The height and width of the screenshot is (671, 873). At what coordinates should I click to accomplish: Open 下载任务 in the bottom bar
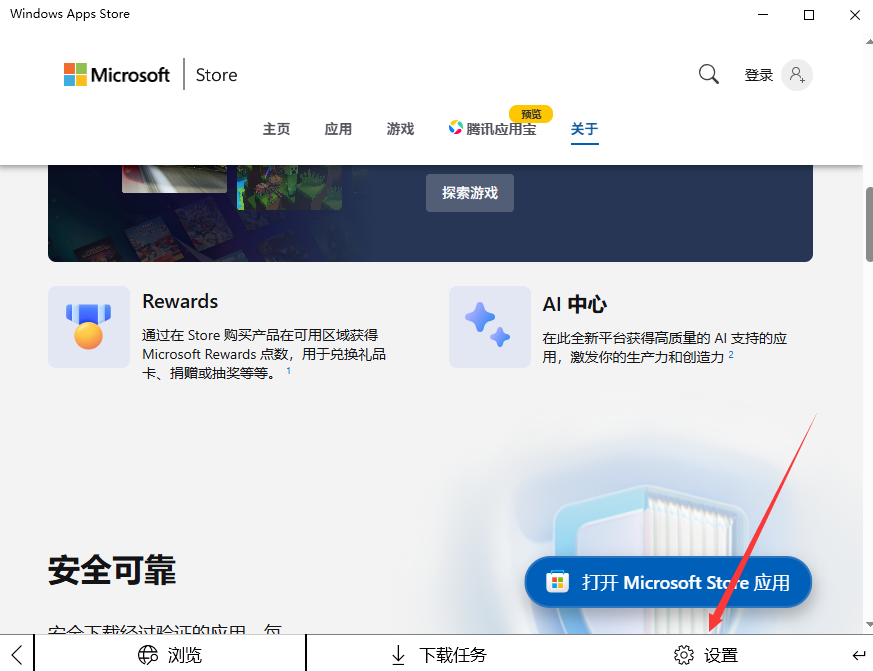click(439, 655)
